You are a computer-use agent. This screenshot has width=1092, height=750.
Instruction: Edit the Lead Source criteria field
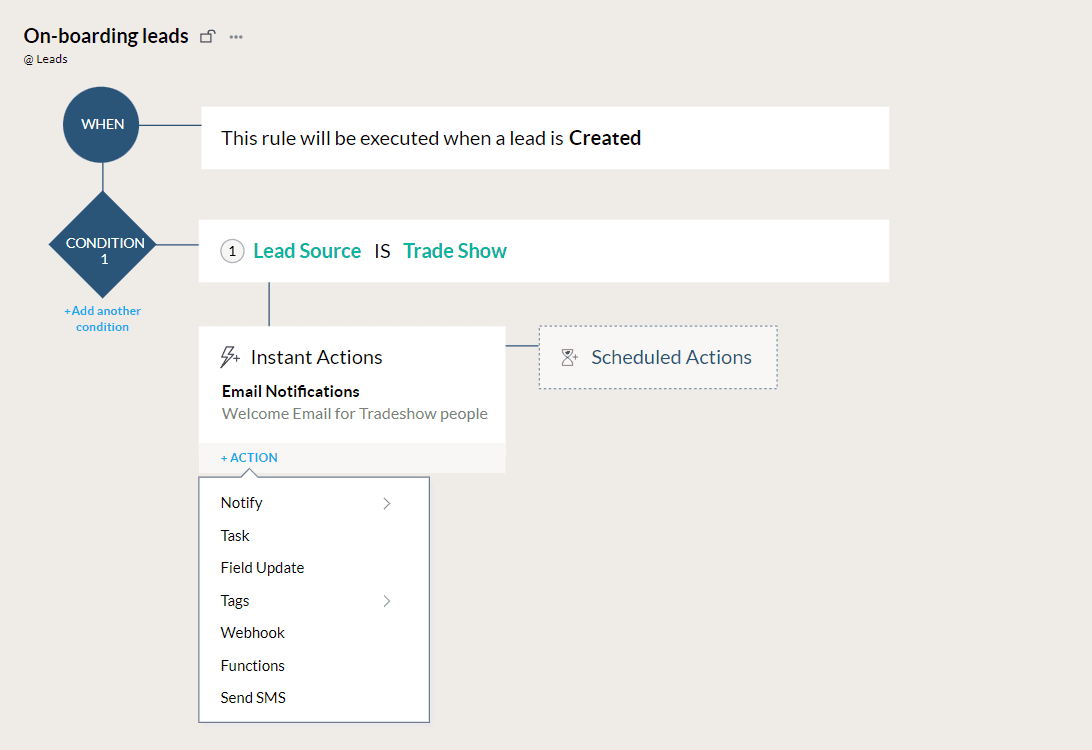(306, 250)
